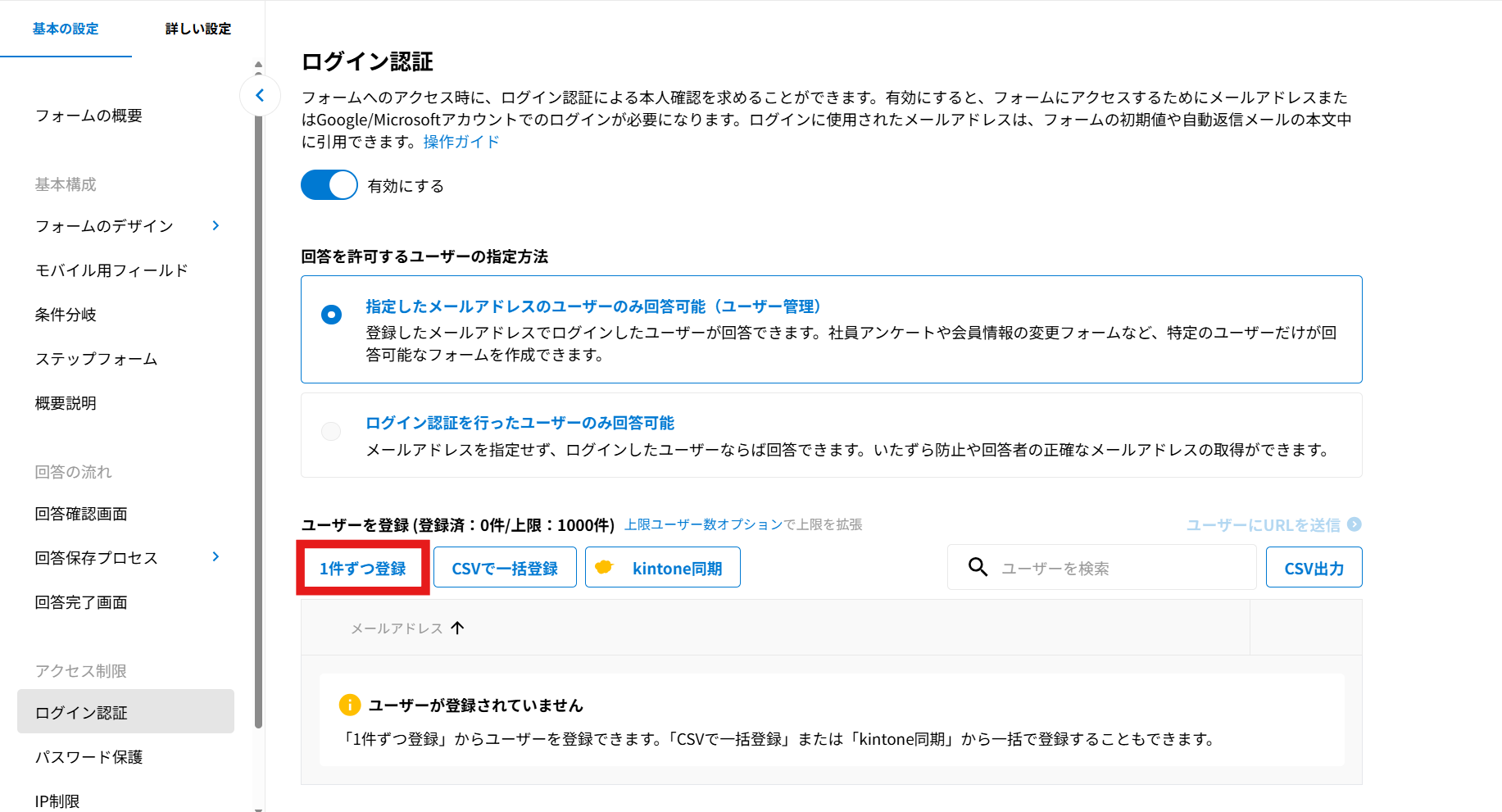Expand the フォームのデザイン submenu chevron
The height and width of the screenshot is (812, 1502).
click(216, 225)
